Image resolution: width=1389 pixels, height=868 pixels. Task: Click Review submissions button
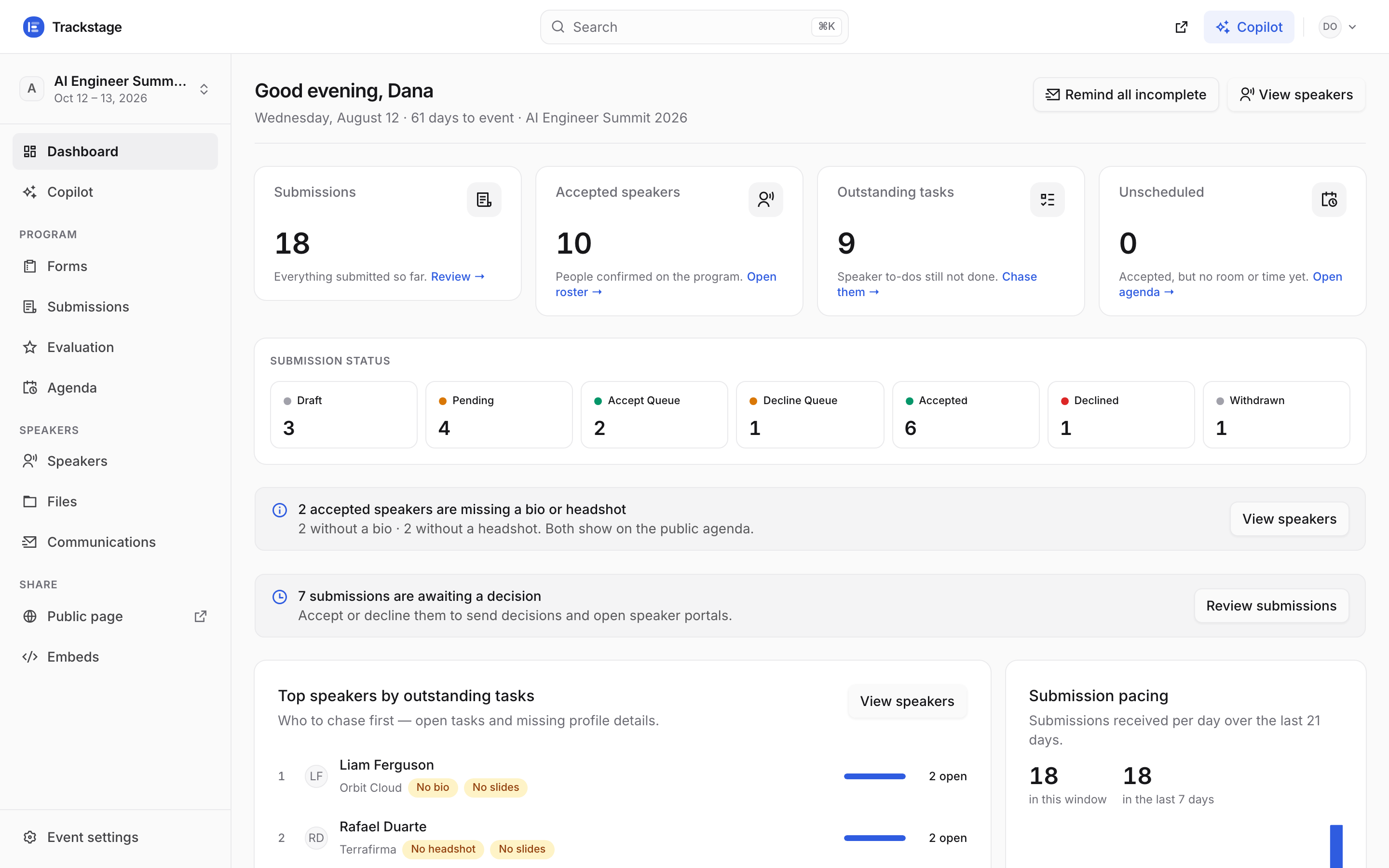click(1271, 606)
